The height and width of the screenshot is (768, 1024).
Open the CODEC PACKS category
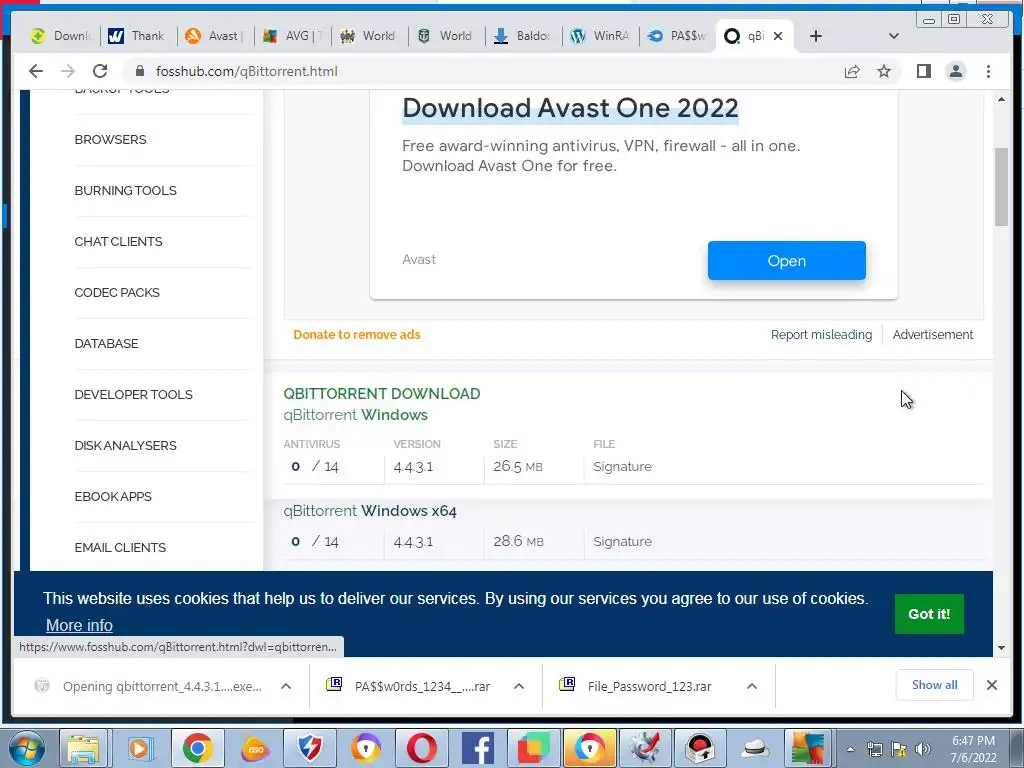pos(117,293)
